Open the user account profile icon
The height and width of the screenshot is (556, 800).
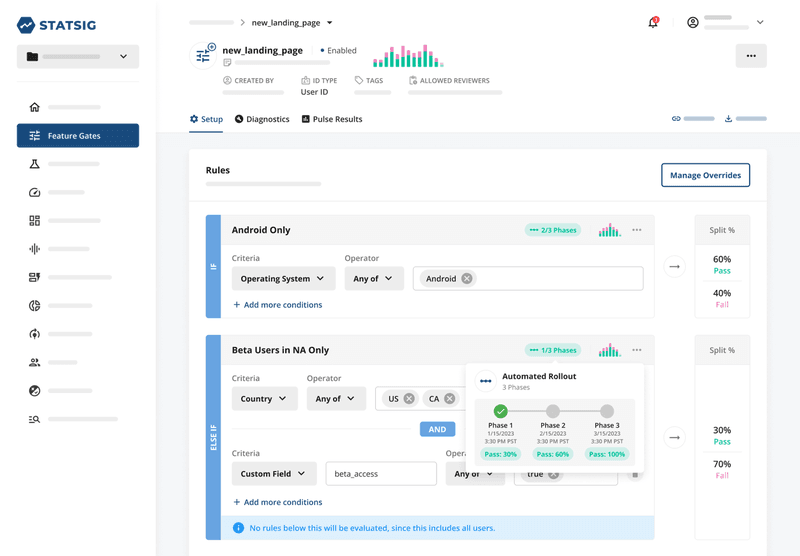pyautogui.click(x=693, y=22)
